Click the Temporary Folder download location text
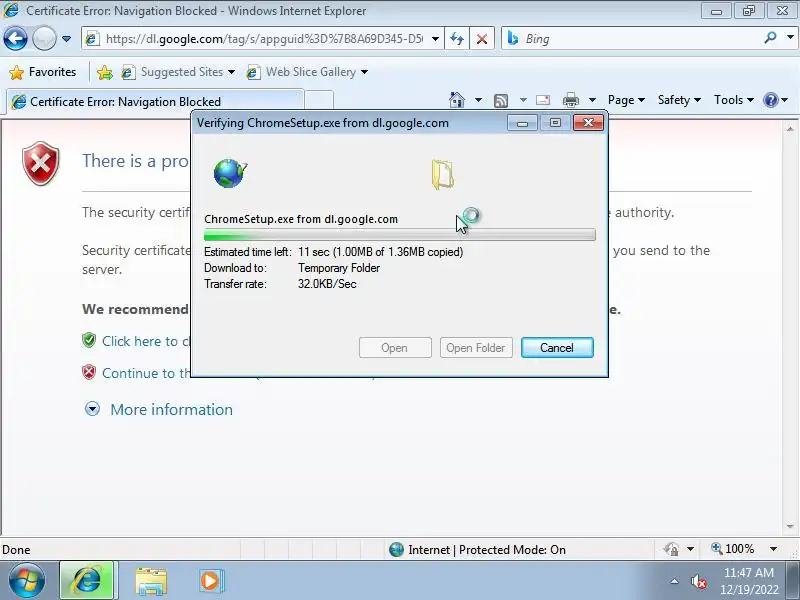This screenshot has height=600, width=800. click(339, 268)
